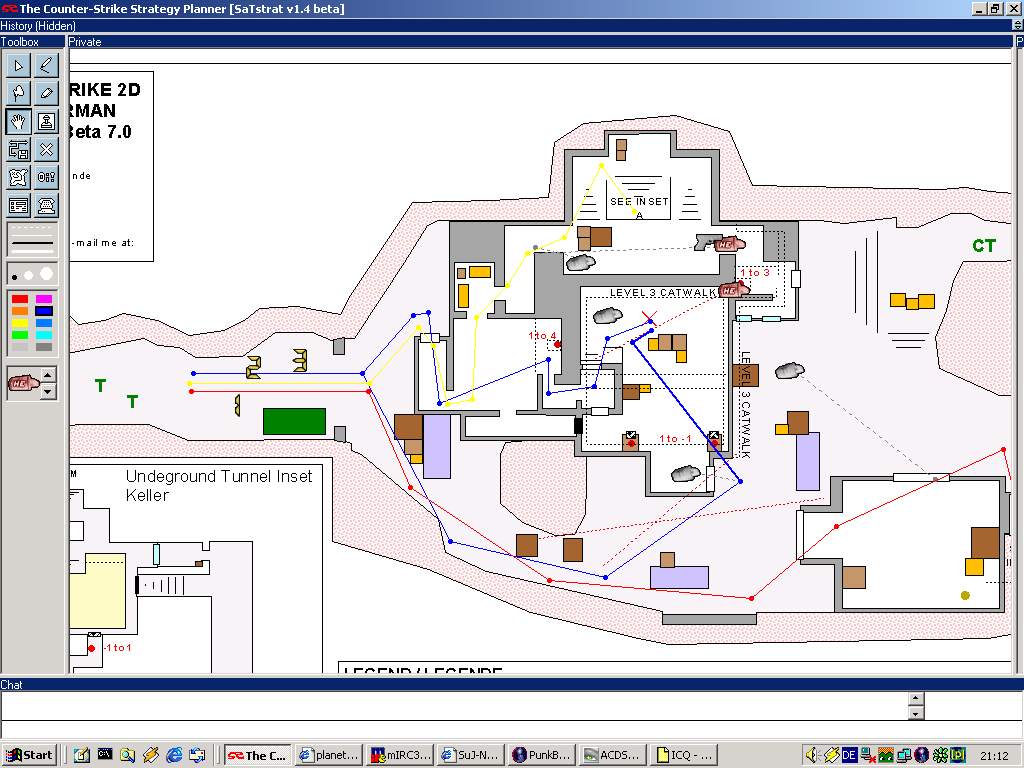Image resolution: width=1024 pixels, height=768 pixels.
Task: Choose the dashed line style
Action: coord(32,229)
